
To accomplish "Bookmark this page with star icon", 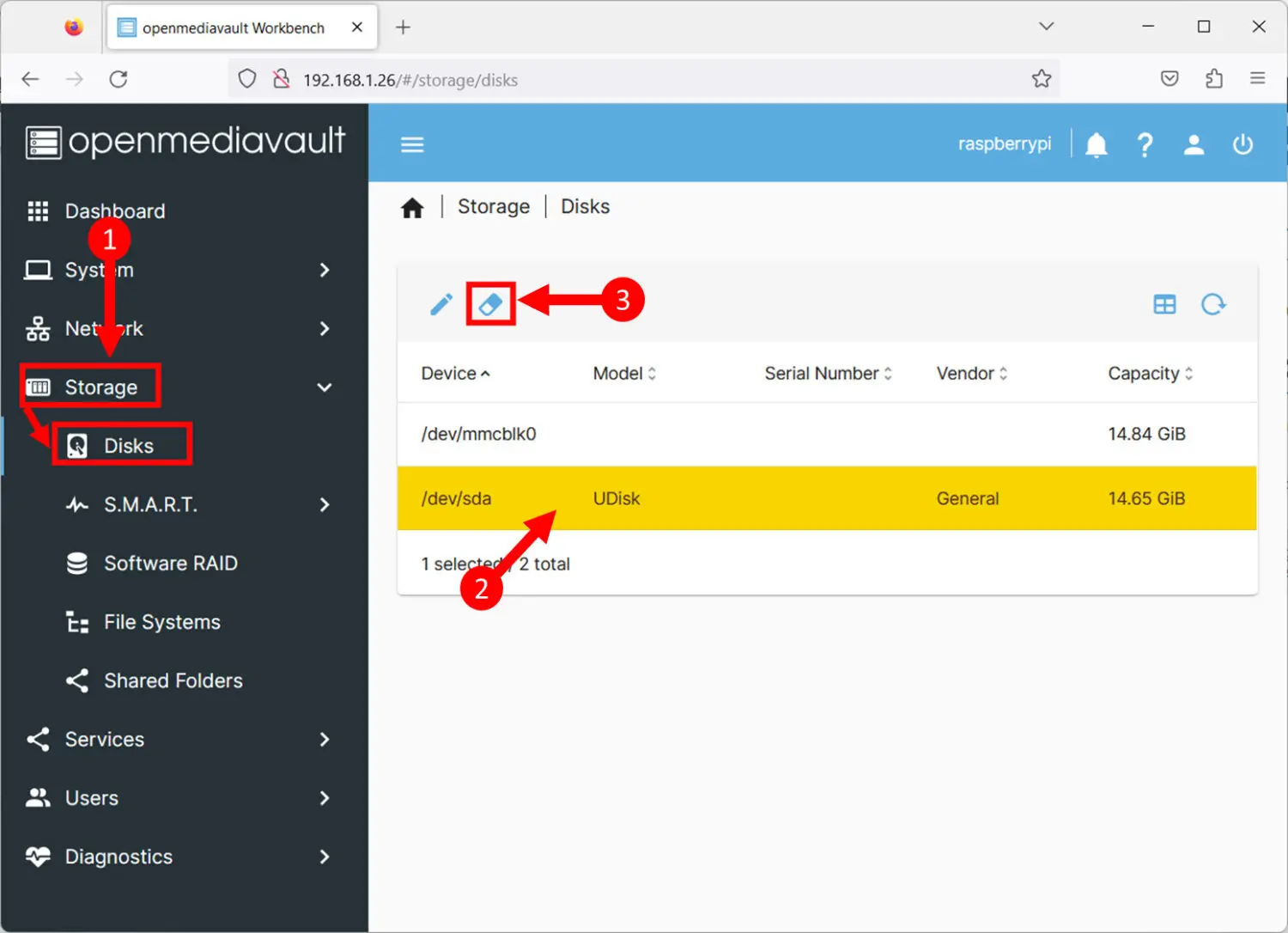I will pyautogui.click(x=1041, y=79).
